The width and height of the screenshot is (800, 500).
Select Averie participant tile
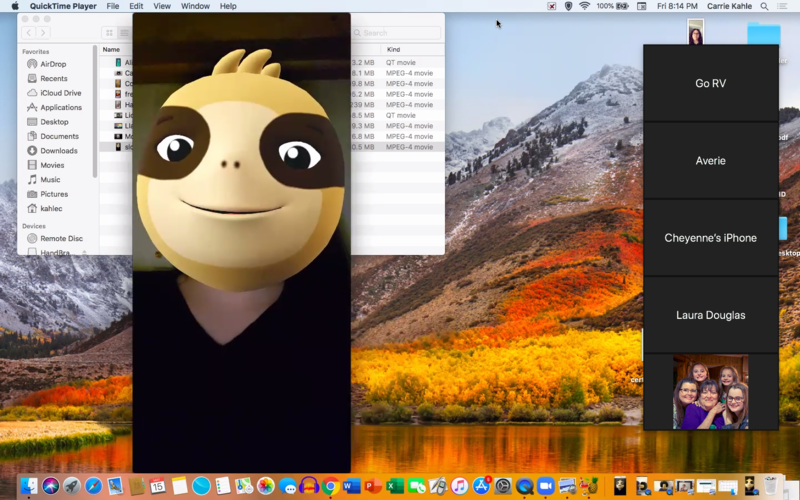point(711,160)
